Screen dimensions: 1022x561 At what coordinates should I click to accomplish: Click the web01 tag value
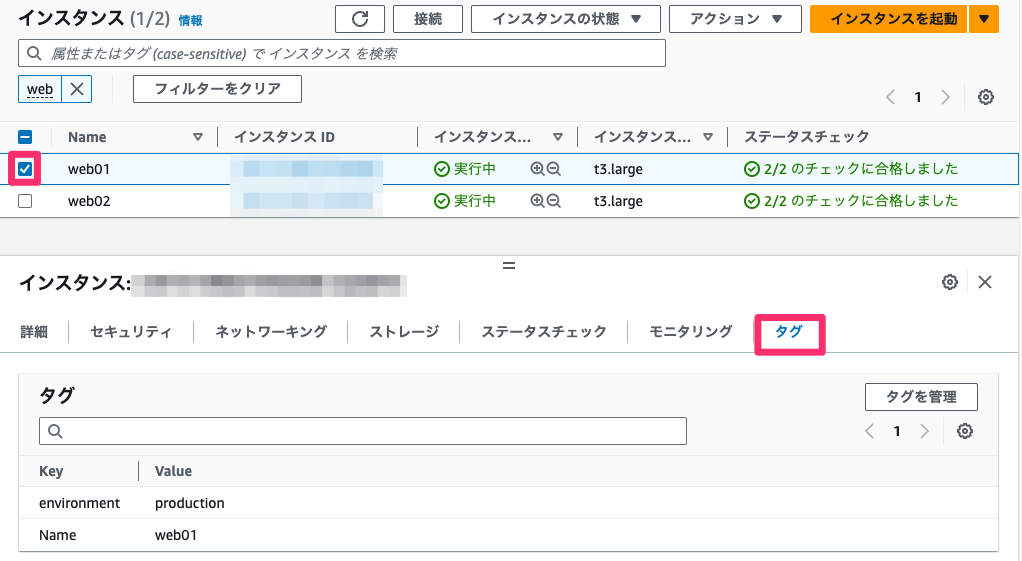click(176, 535)
